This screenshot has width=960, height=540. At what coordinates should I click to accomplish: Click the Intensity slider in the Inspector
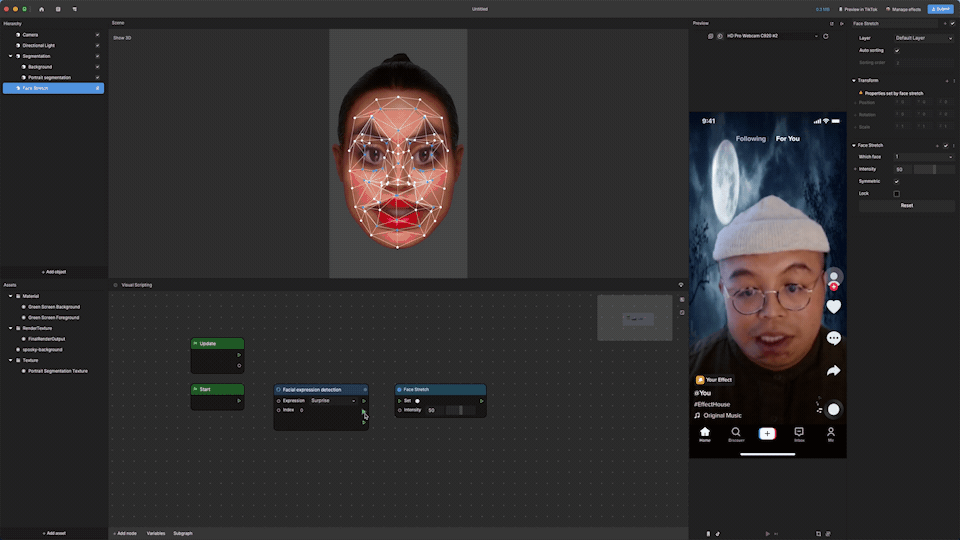tap(933, 169)
